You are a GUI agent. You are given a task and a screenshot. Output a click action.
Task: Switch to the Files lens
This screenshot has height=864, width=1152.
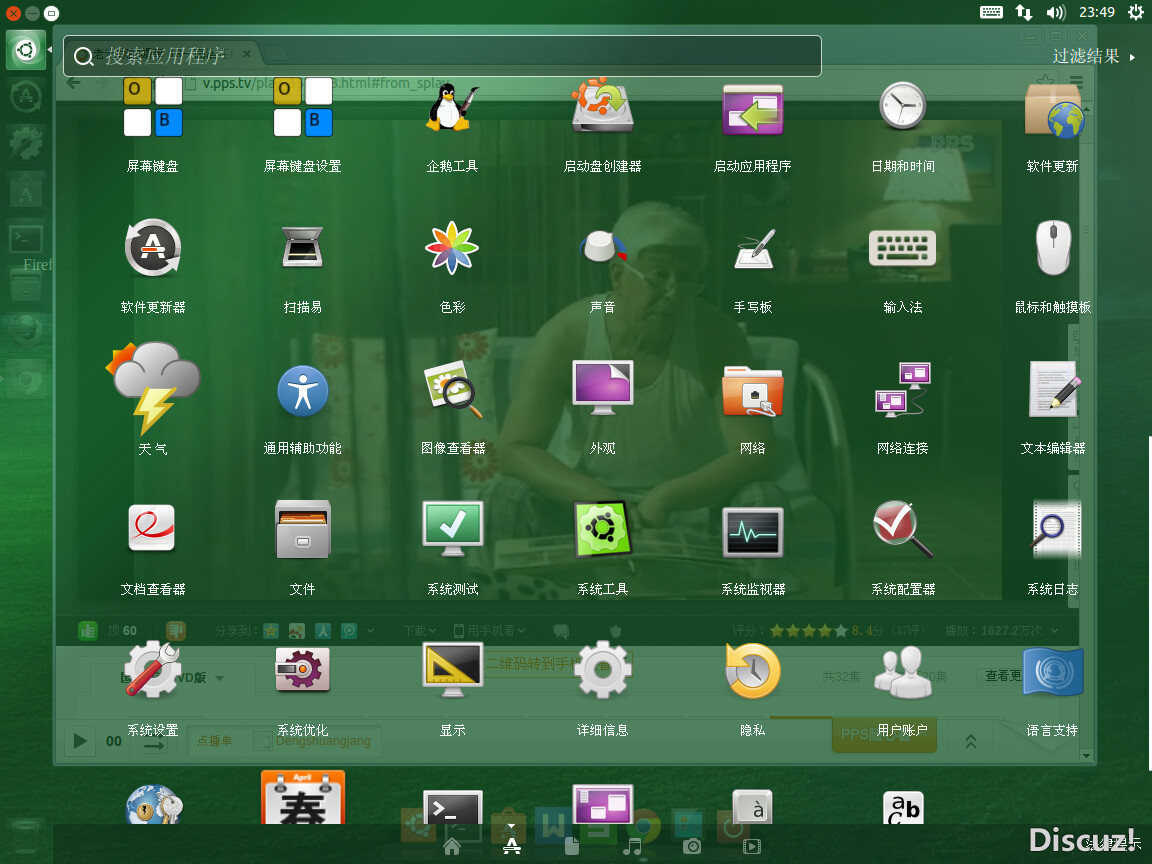pos(572,847)
